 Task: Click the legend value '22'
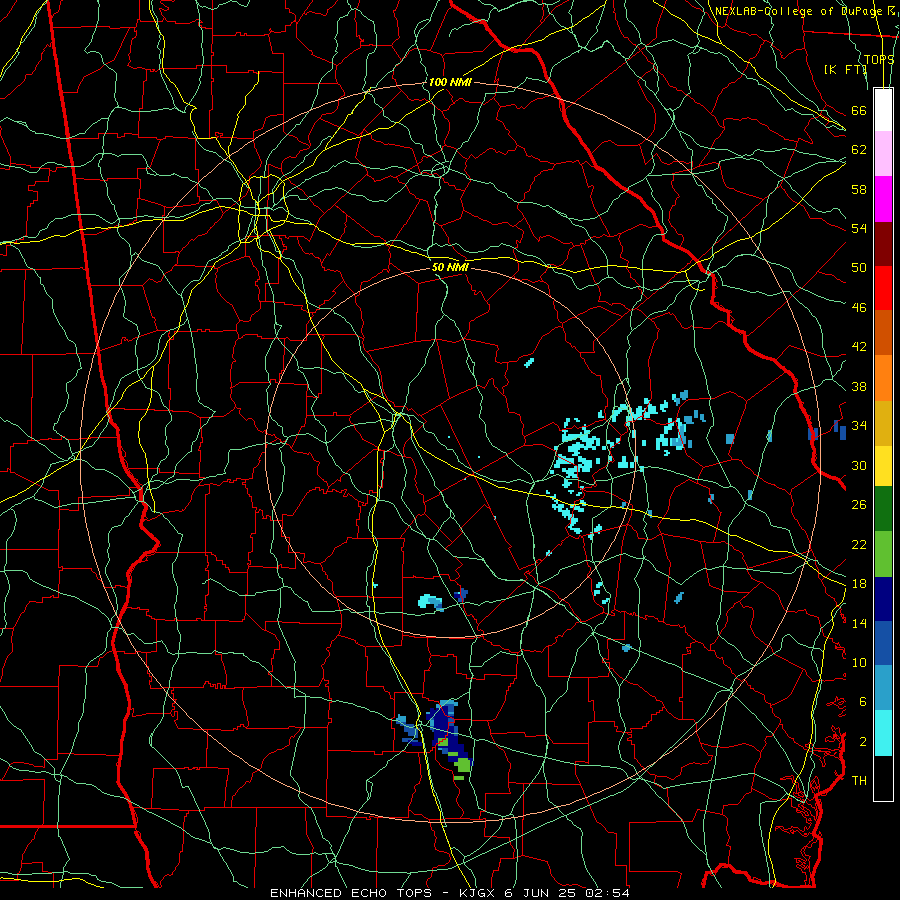point(859,544)
